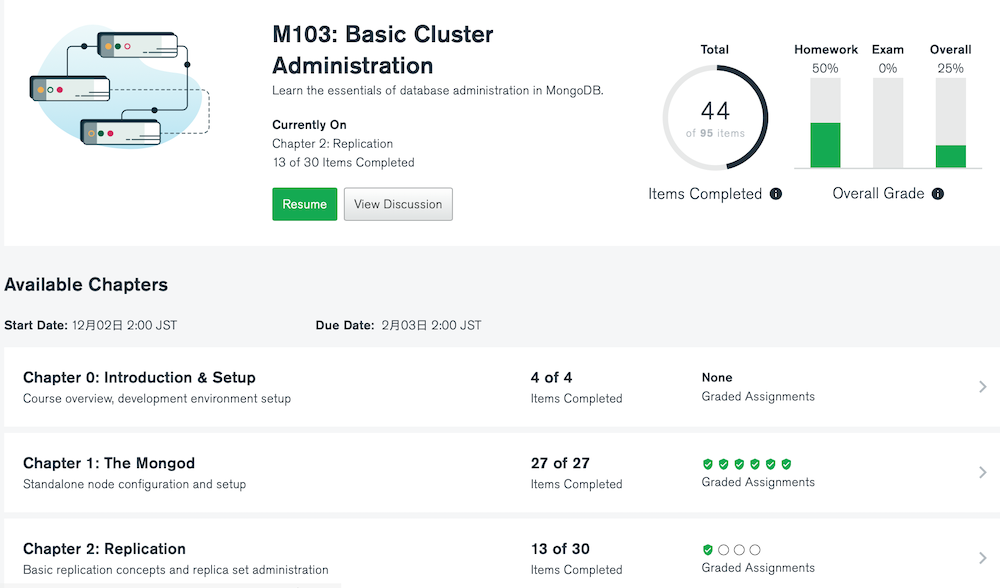Screen dimensions: 1000x588
Task: Click the circular 44 items progress ring
Action: click(715, 118)
